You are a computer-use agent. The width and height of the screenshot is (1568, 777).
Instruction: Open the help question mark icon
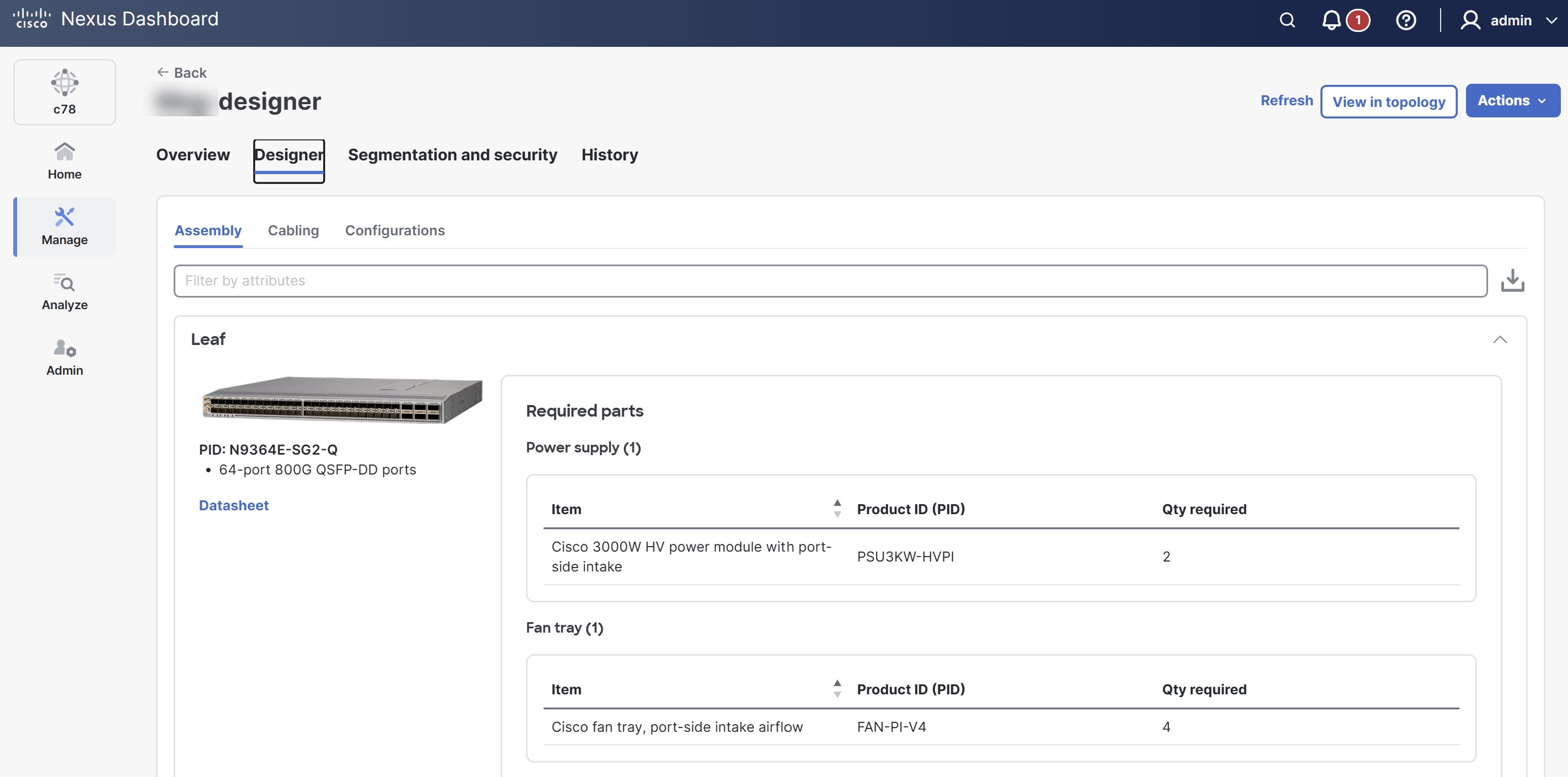pos(1405,20)
